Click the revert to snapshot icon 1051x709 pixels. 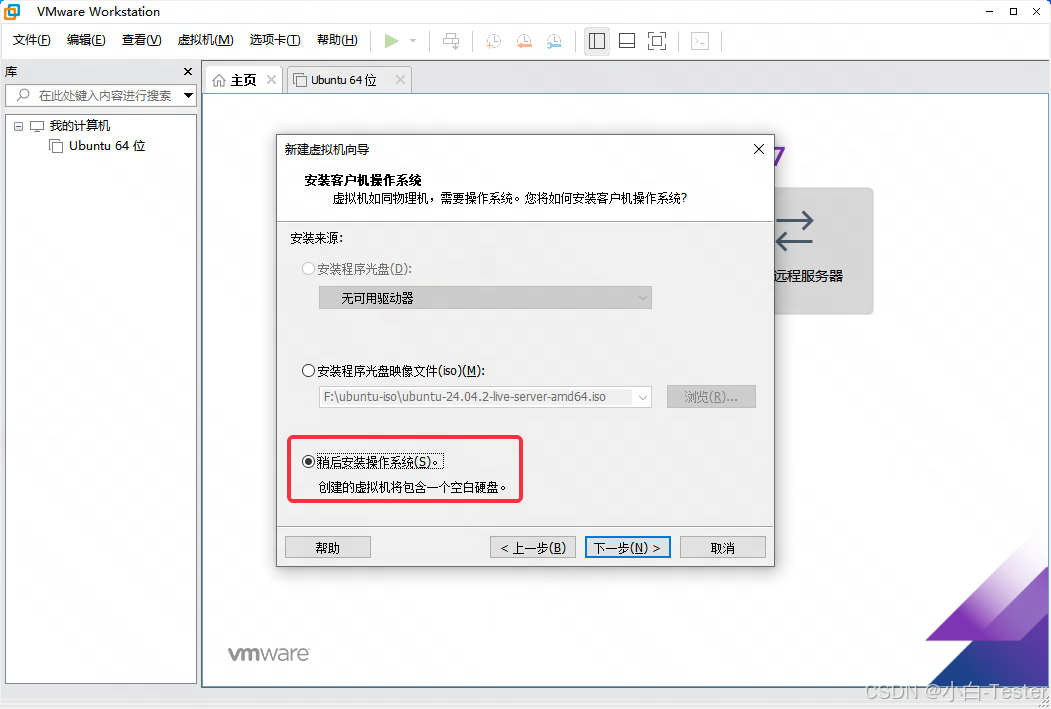pos(524,41)
